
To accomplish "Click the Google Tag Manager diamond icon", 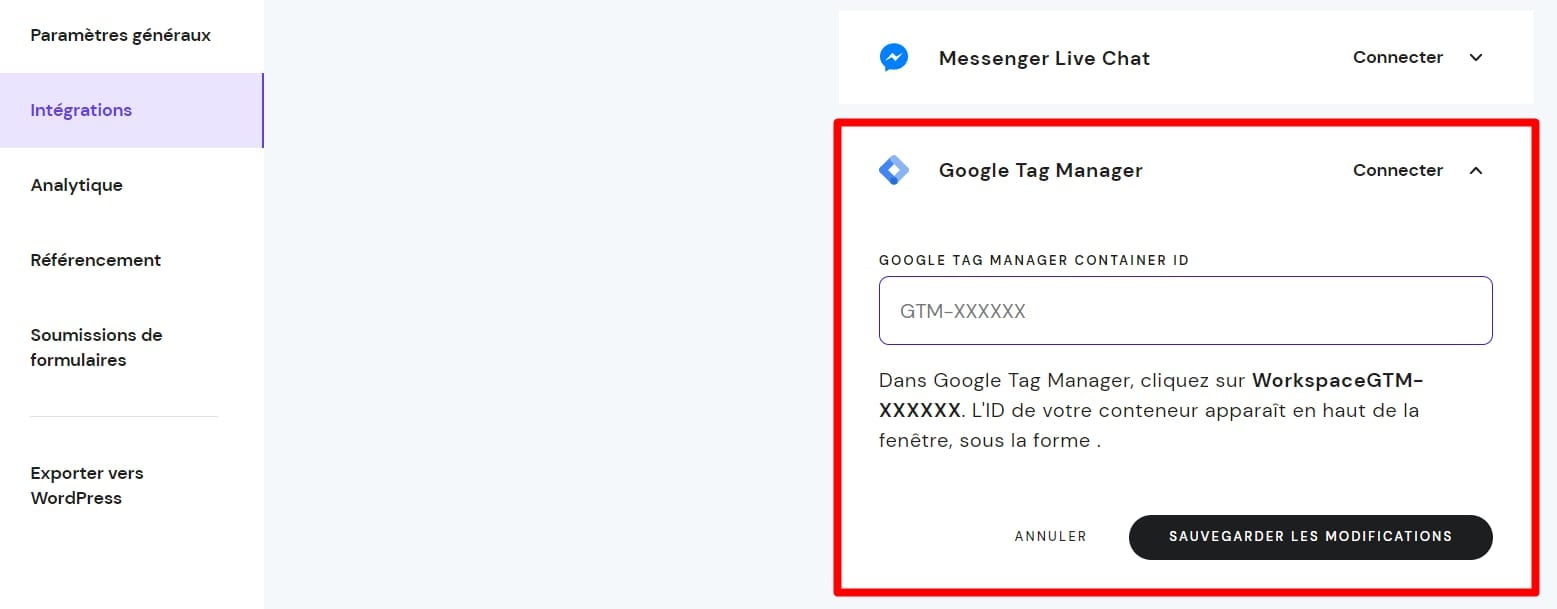I will (x=893, y=171).
